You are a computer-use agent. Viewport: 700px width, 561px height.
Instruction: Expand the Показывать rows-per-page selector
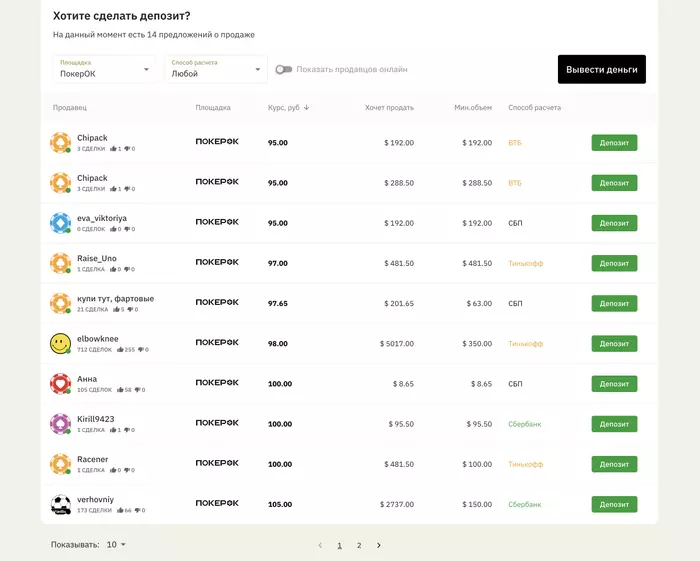pos(117,545)
